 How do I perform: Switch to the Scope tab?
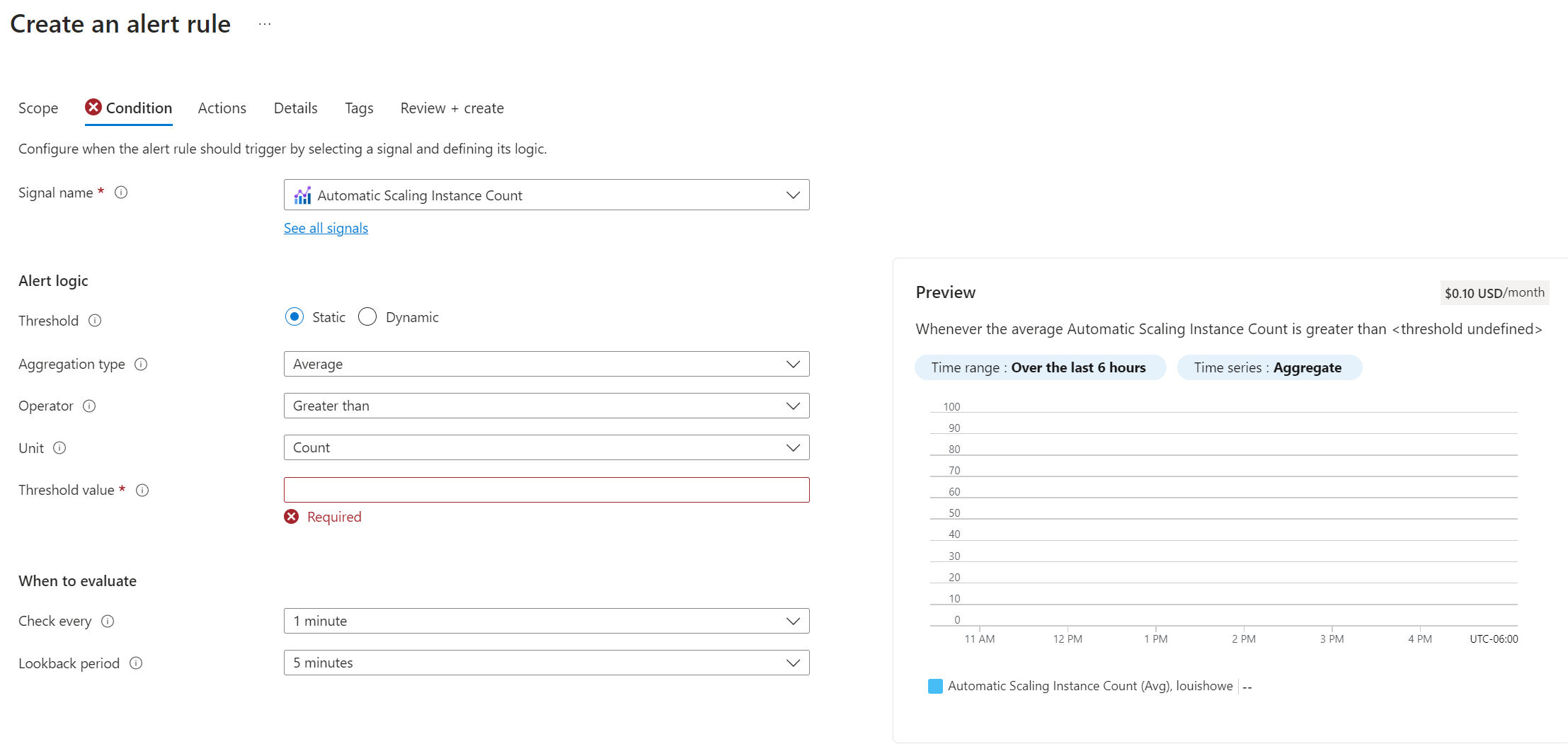[x=38, y=108]
